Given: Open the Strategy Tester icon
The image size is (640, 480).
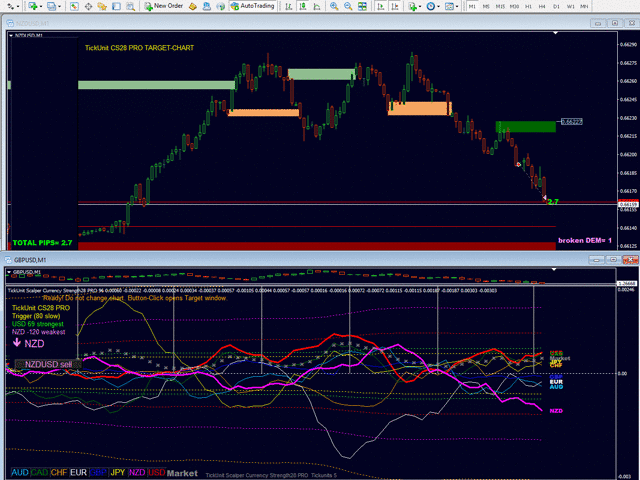Looking at the screenshot, I should [x=130, y=6].
